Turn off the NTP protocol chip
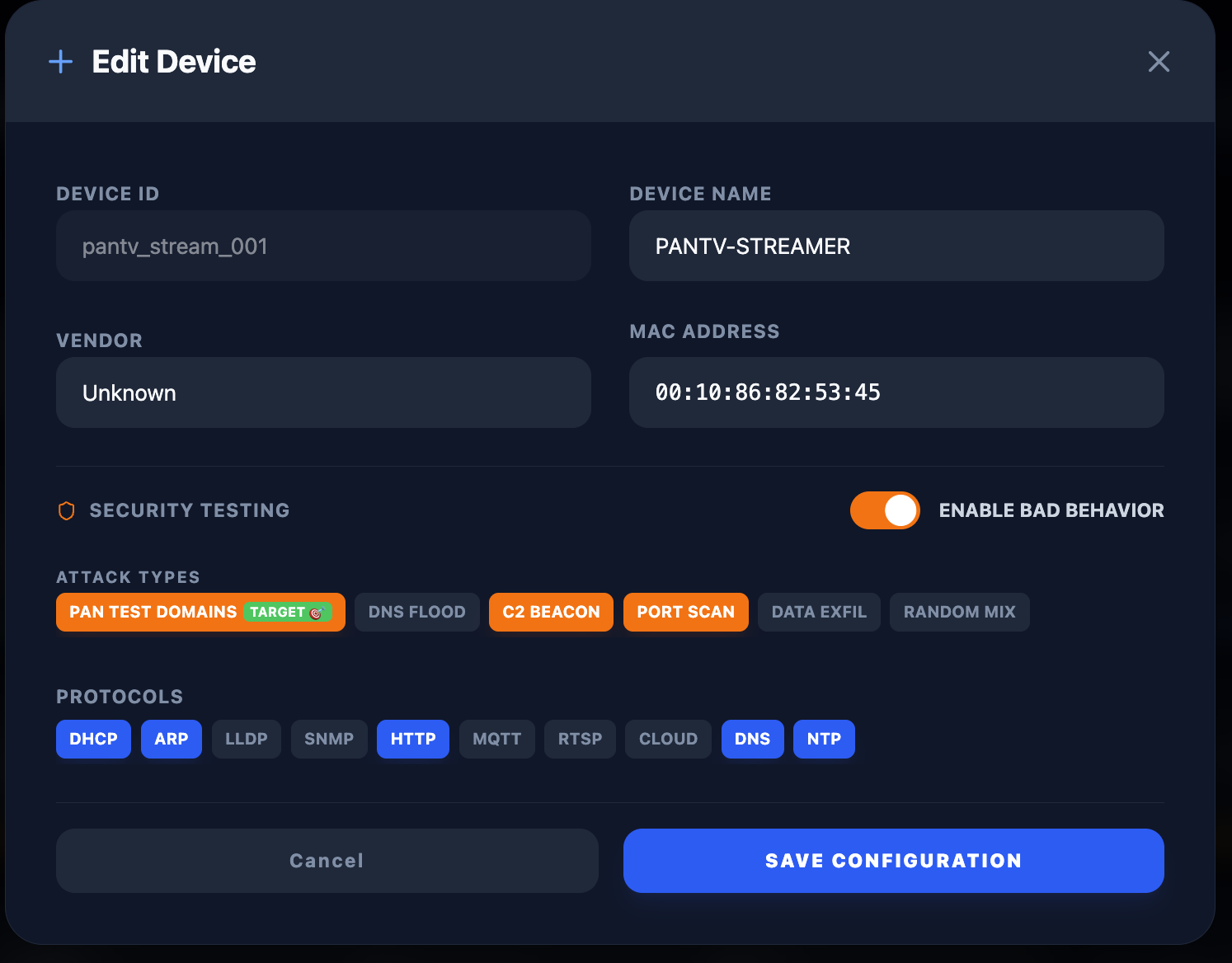 (824, 739)
